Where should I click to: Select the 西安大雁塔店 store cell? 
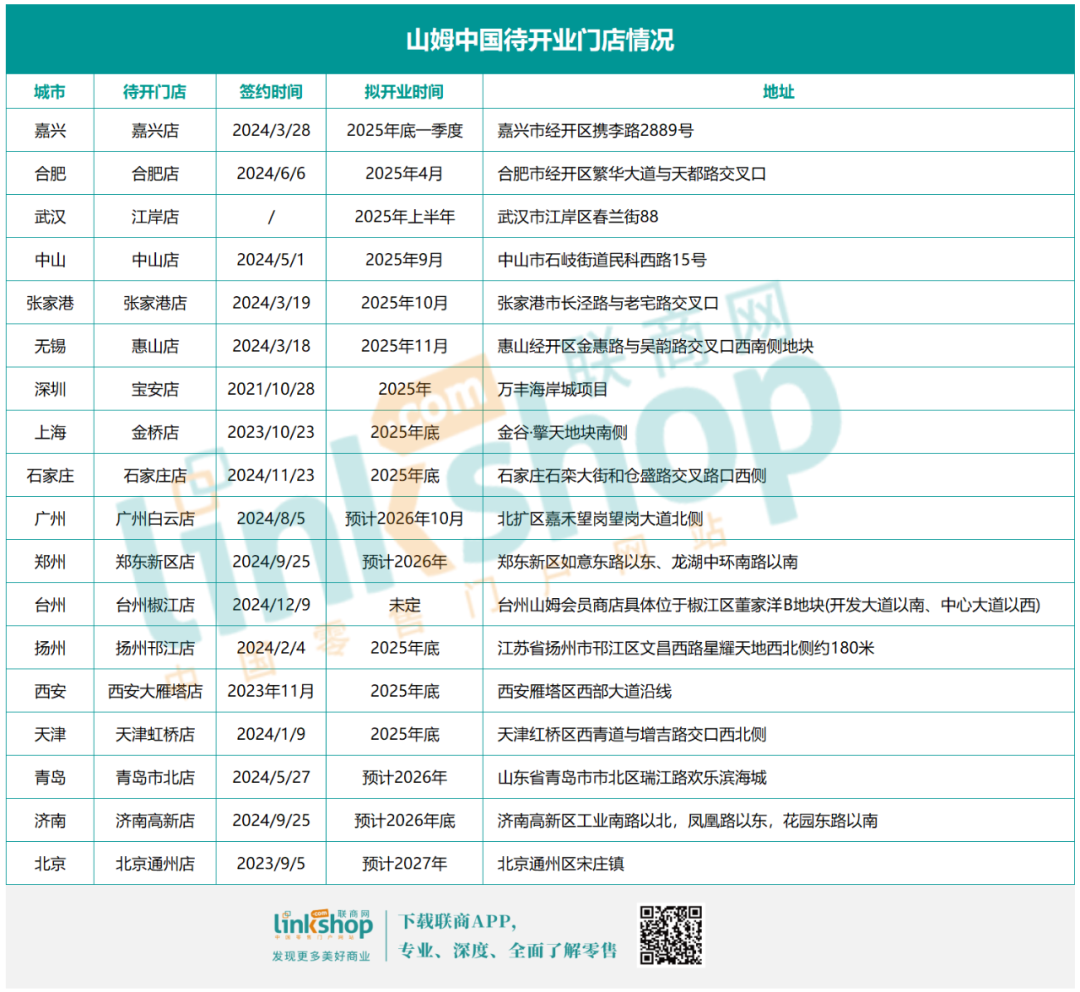coord(155,691)
